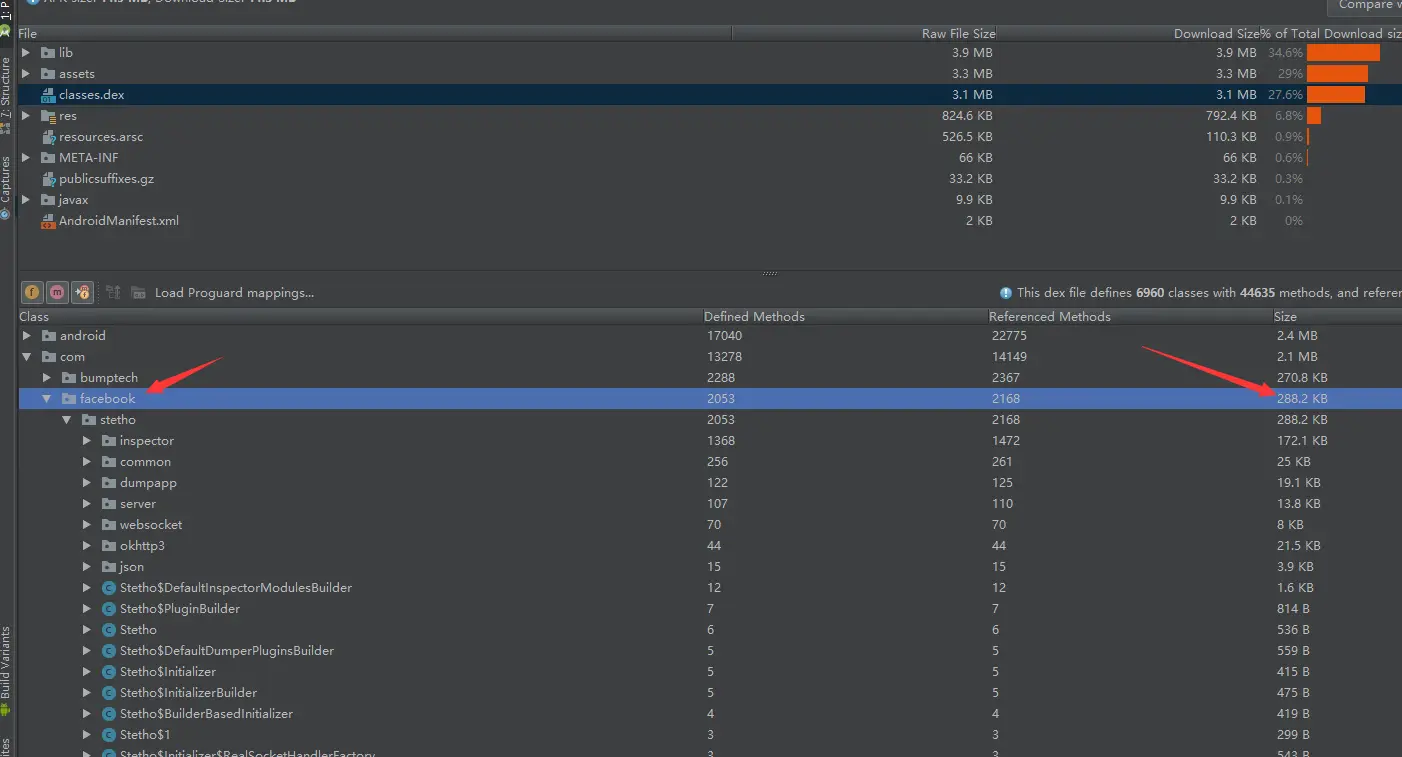Screen dimensions: 1402x757
Task: Click the META-INF folder icon
Action: [x=48, y=157]
